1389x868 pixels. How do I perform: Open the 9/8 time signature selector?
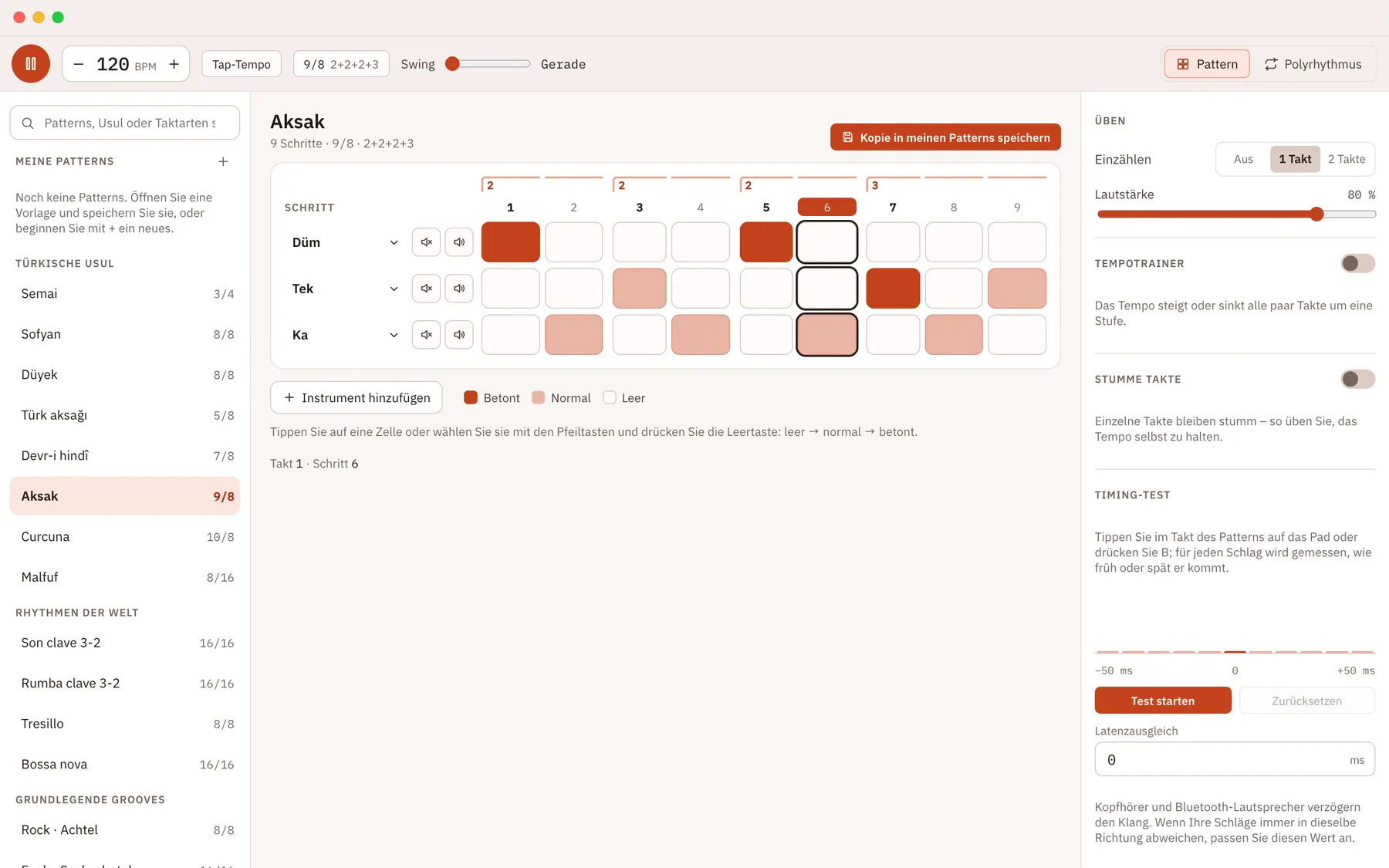point(341,64)
